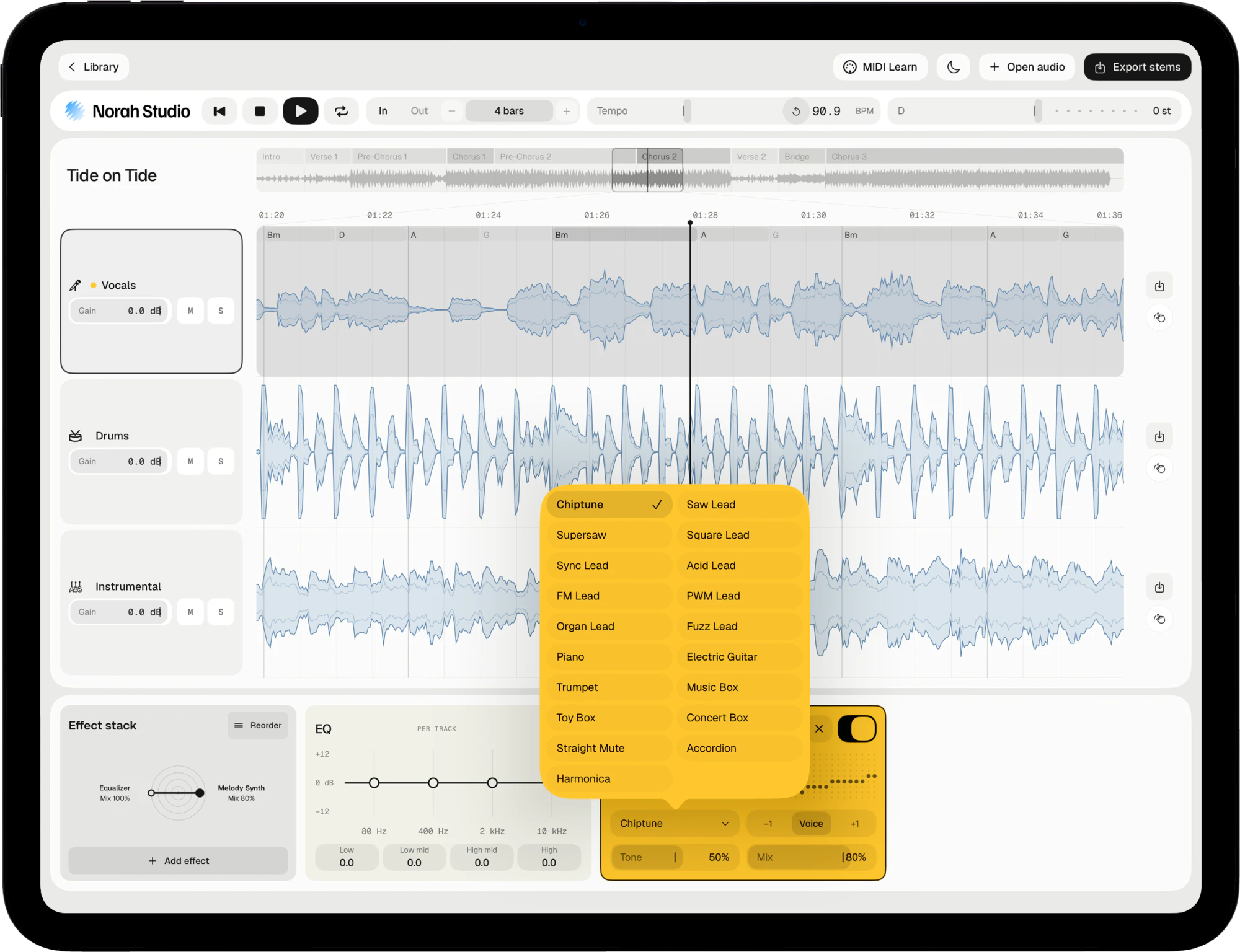Viewport: 1240px width, 952px height.
Task: Increase loop length with the plus button
Action: (x=567, y=111)
